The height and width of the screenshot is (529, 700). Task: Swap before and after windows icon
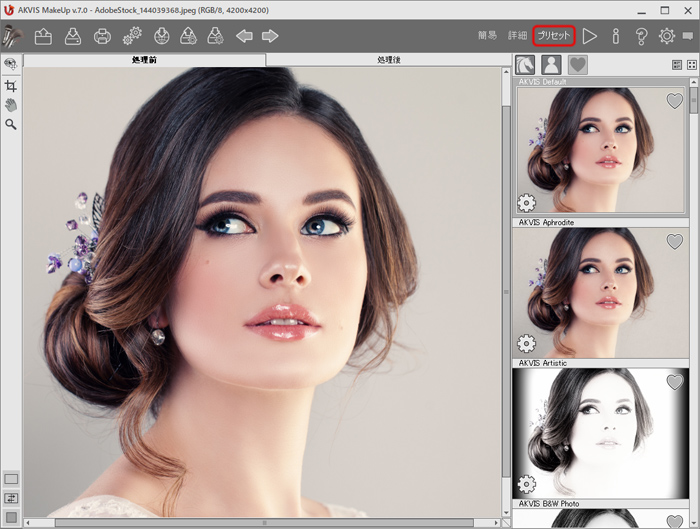(x=11, y=498)
